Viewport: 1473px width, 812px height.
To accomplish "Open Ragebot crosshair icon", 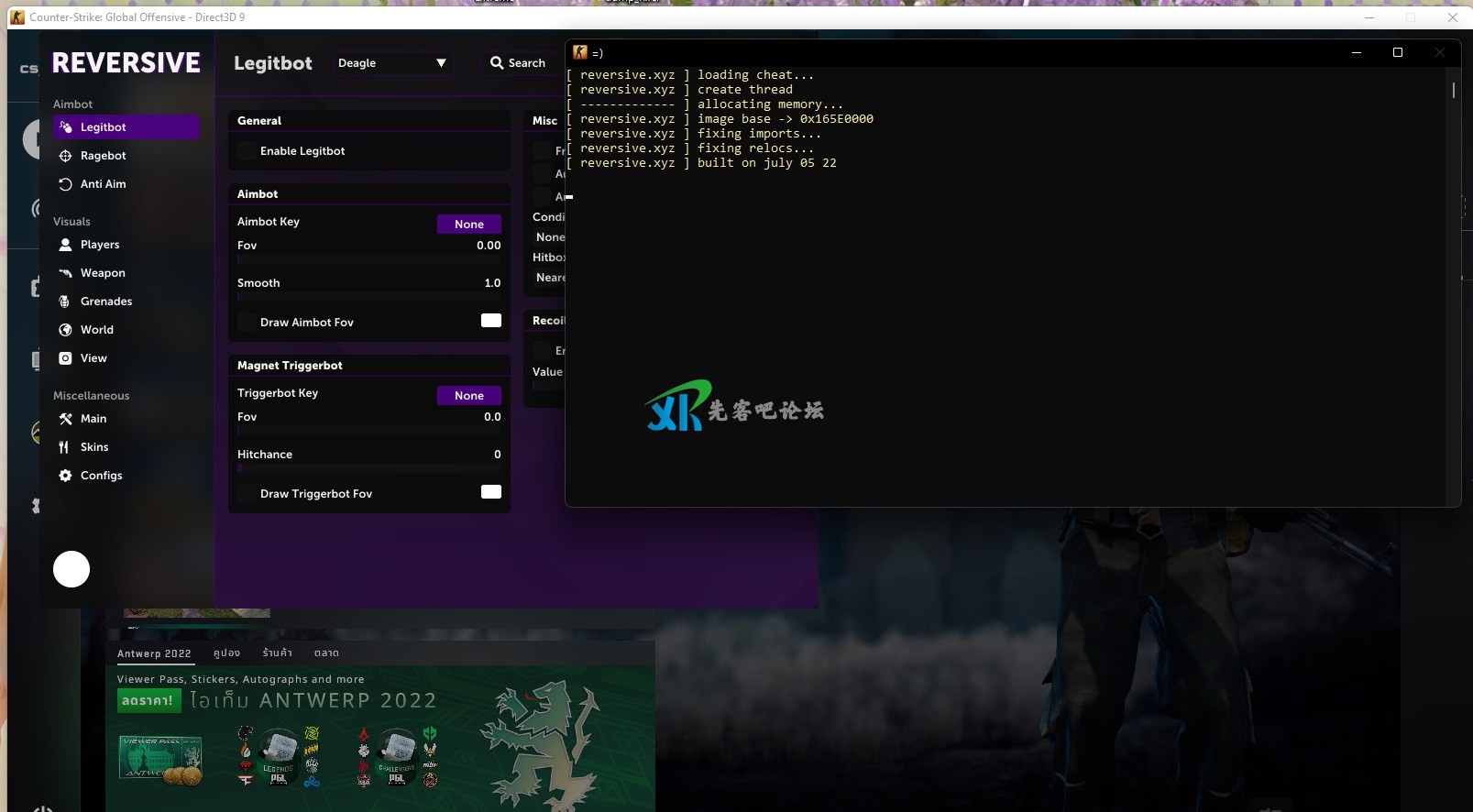I will coord(65,156).
